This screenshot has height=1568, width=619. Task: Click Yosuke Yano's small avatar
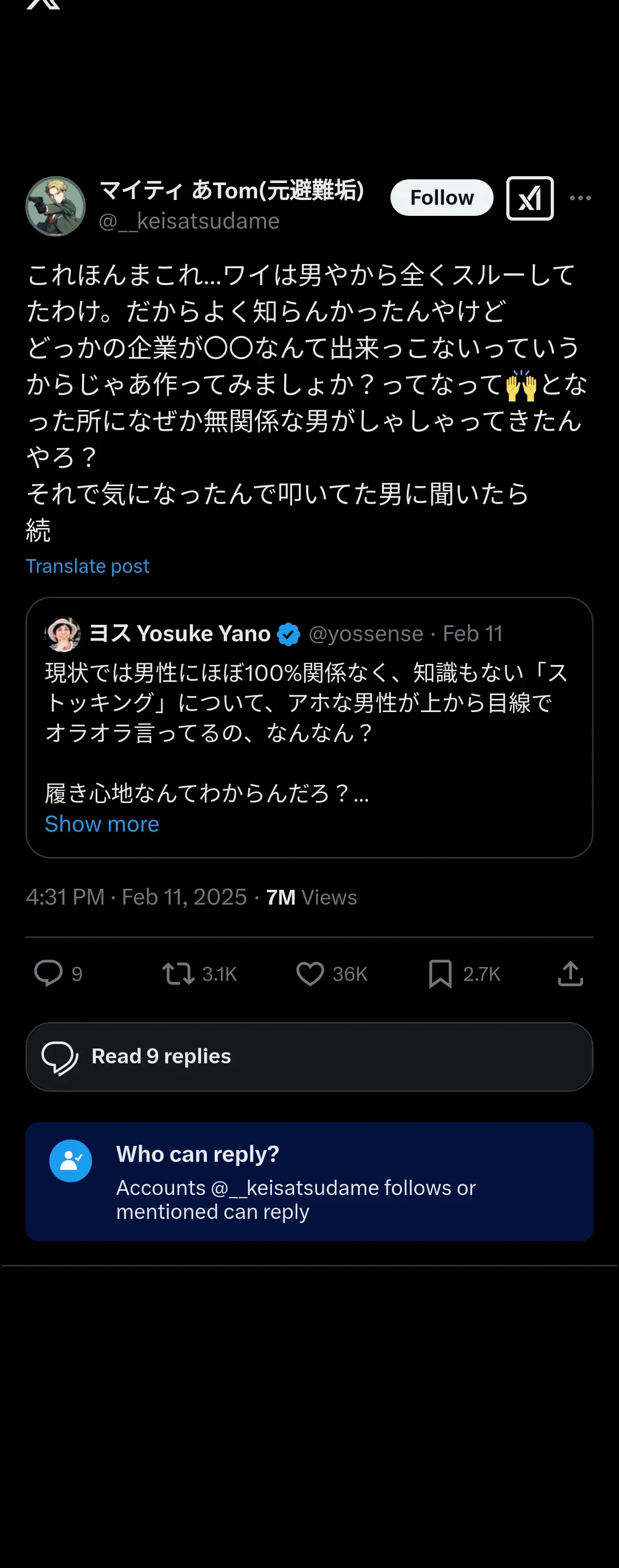62,634
